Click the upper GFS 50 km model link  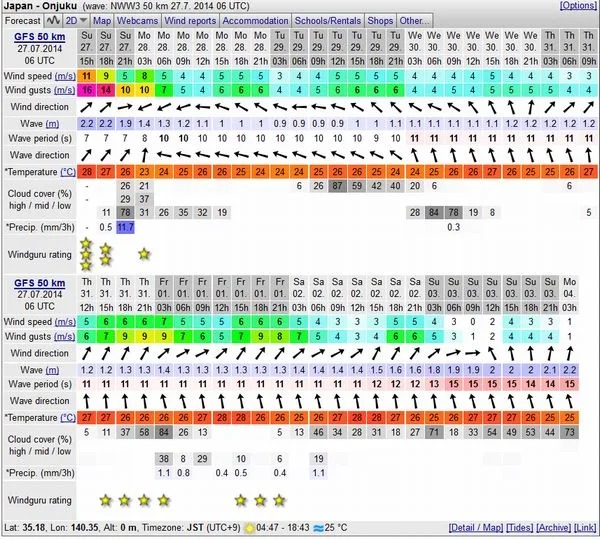39,37
